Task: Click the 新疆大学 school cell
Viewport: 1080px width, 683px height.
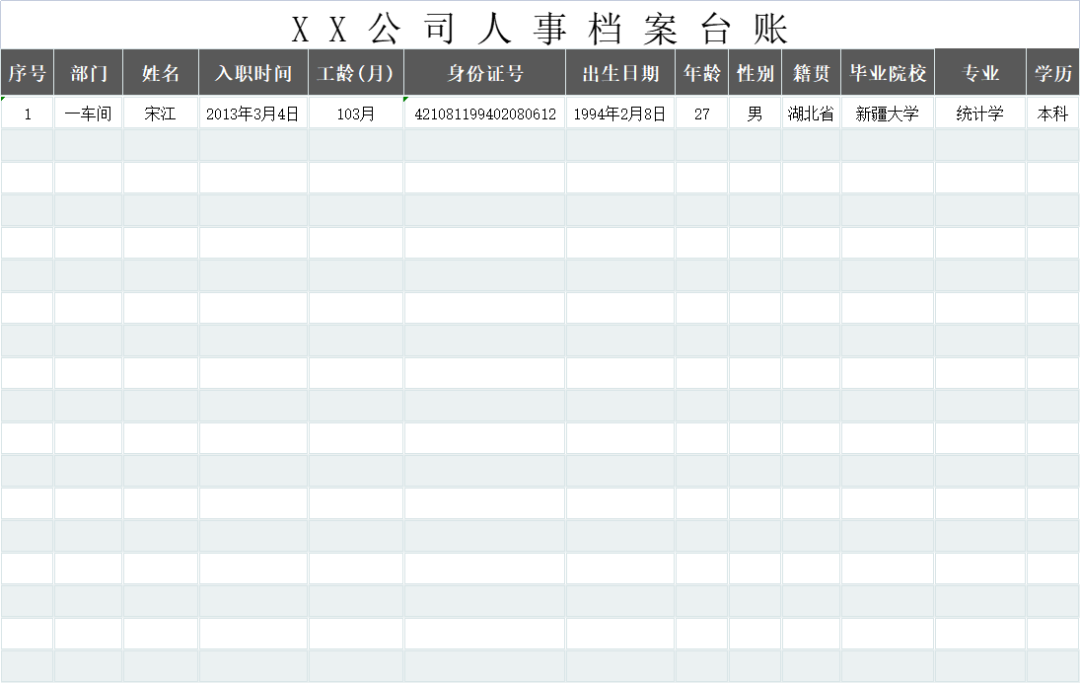Action: [x=887, y=113]
